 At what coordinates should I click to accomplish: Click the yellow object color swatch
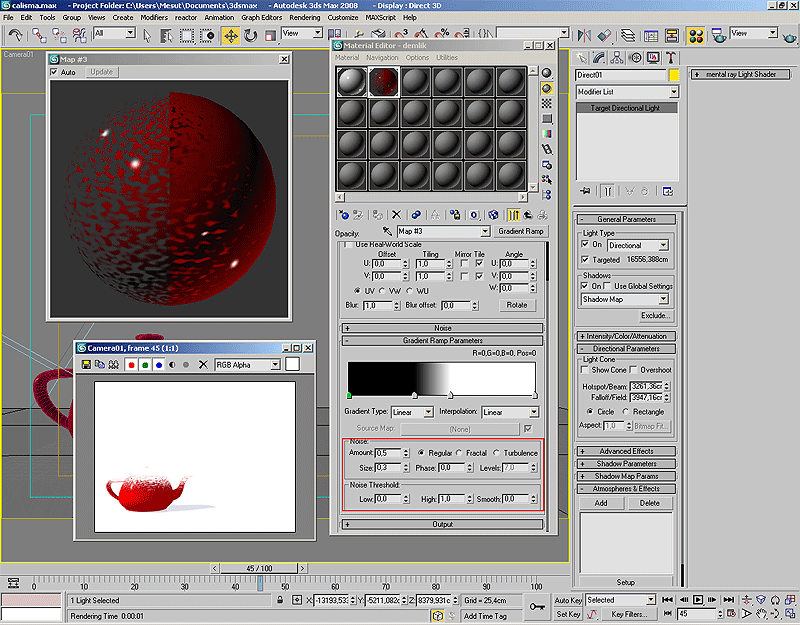pos(675,75)
